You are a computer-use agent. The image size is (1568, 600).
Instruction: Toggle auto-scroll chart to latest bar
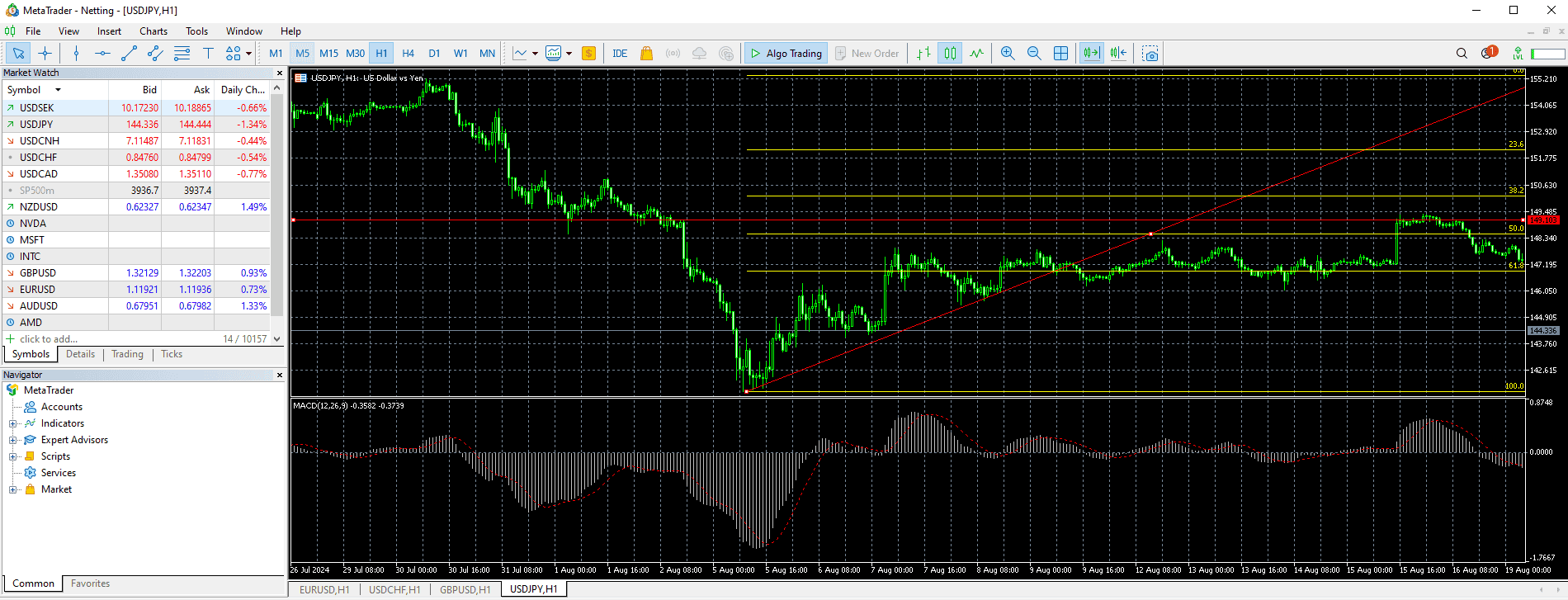(x=1091, y=54)
